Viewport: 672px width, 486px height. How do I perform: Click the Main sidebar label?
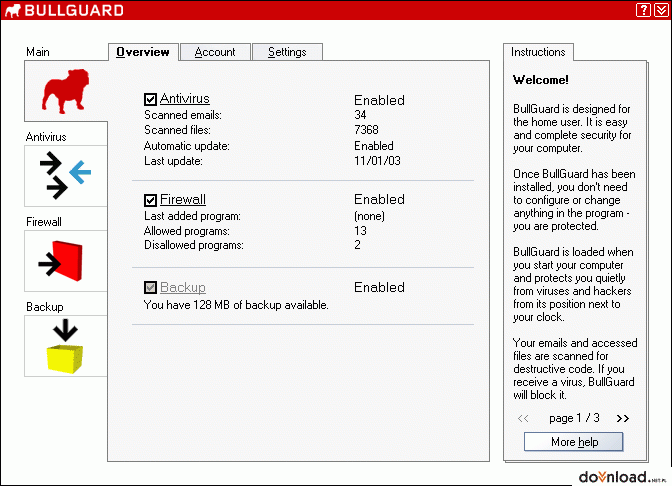38,52
